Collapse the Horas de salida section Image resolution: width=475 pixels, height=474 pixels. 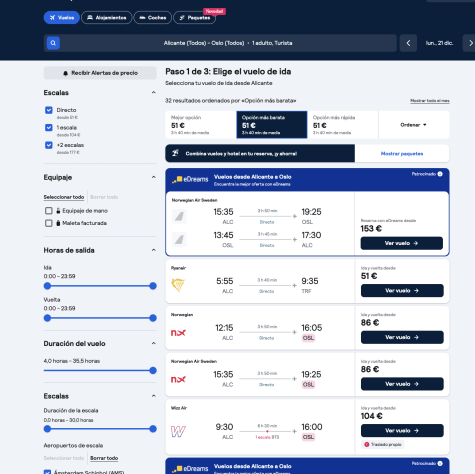click(153, 250)
